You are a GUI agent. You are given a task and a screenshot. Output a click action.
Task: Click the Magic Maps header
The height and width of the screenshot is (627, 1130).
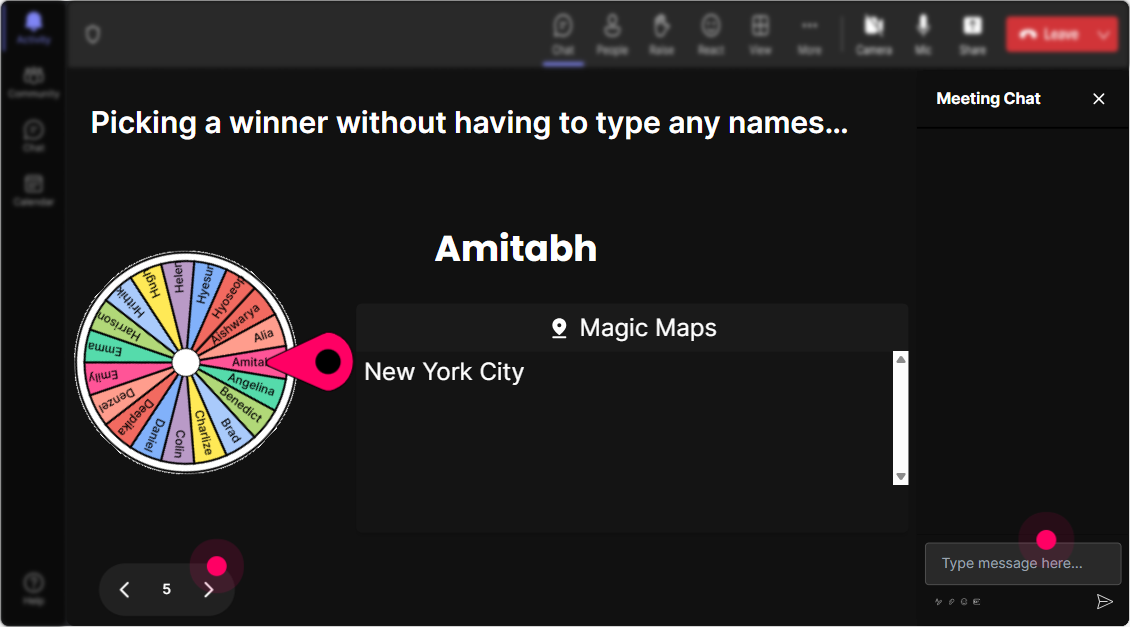(632, 328)
